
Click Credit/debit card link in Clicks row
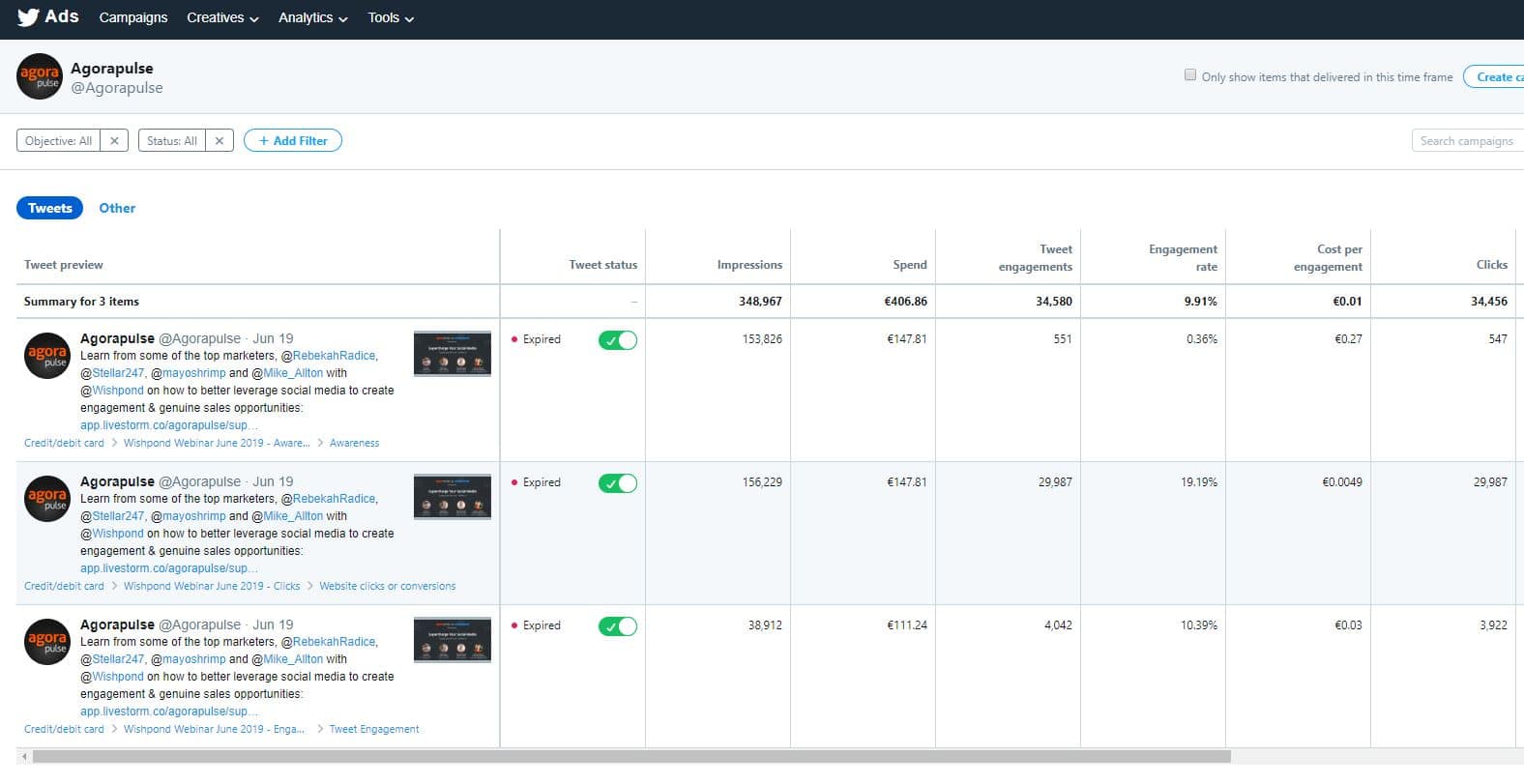(x=64, y=586)
